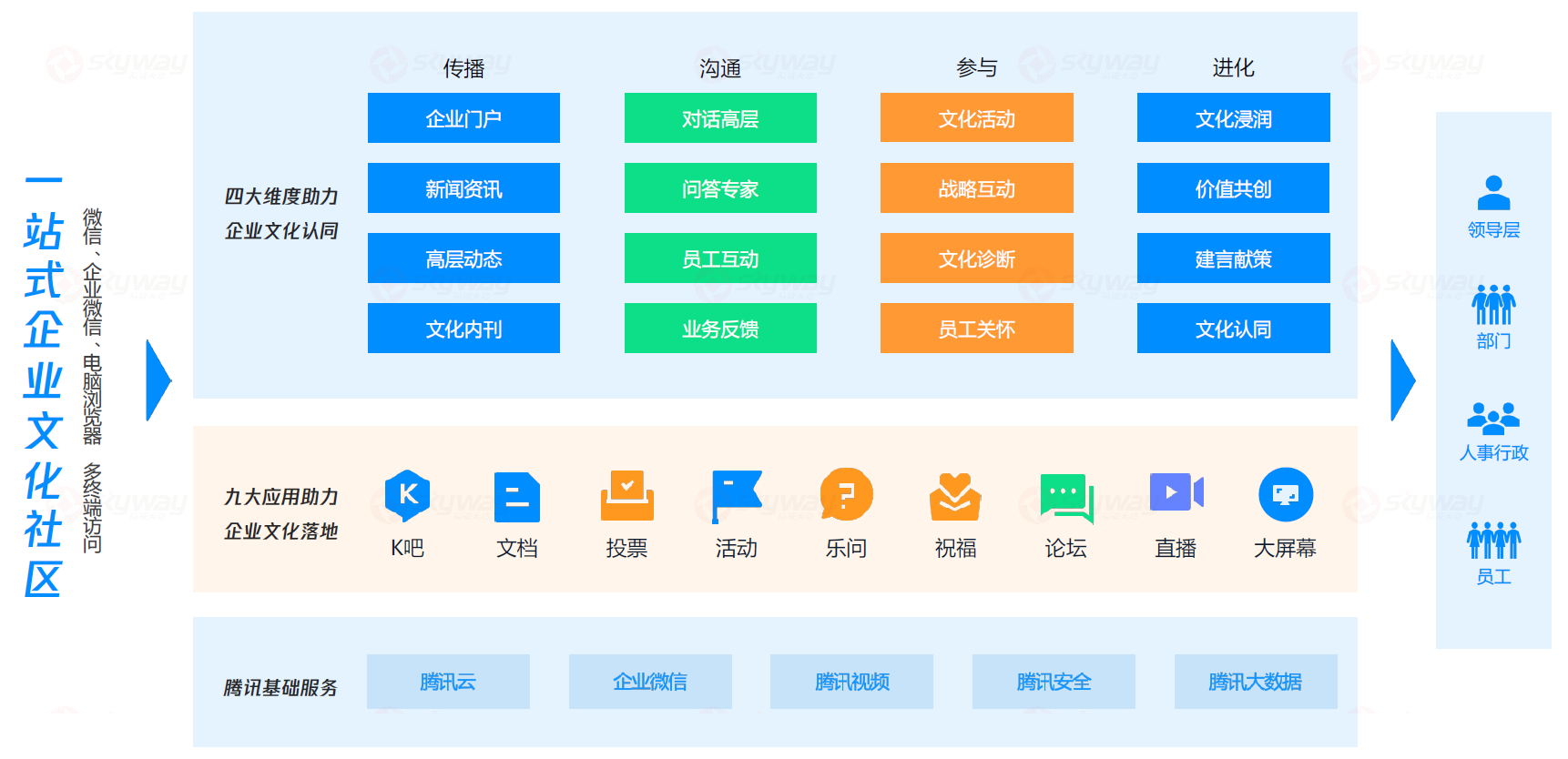This screenshot has width=1568, height=759.
Task: Select the 新闻资讯 box
Action: (x=463, y=188)
